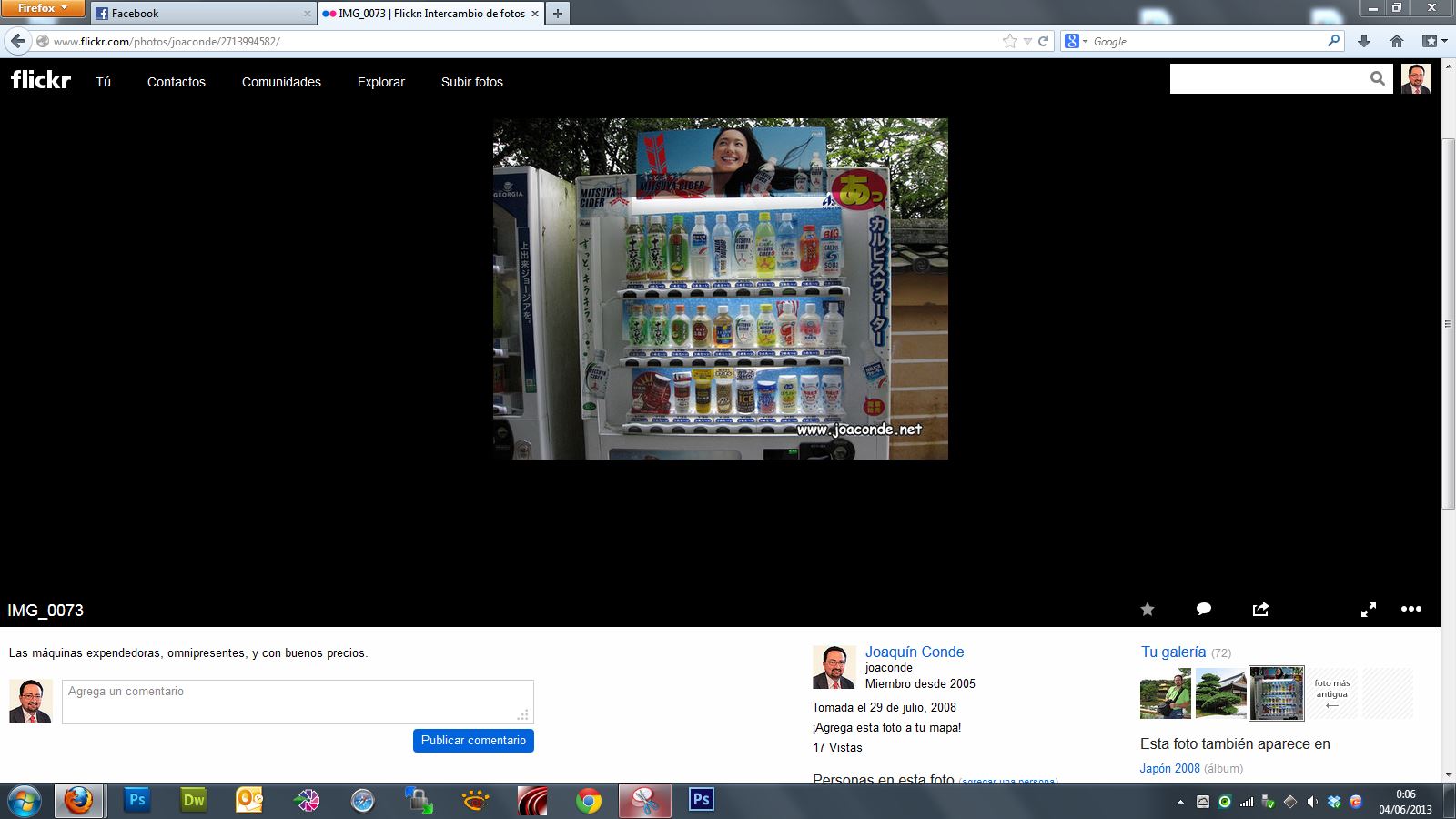Screen dimensions: 1456x819
Task: Open the Firefox menu button
Action: 43,8
